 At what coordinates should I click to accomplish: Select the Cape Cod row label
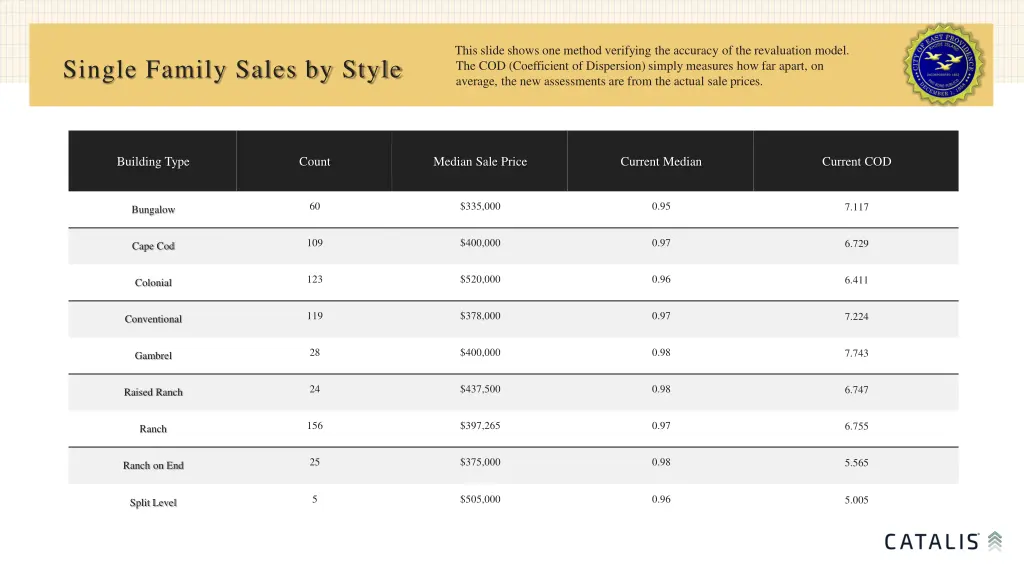(x=153, y=246)
